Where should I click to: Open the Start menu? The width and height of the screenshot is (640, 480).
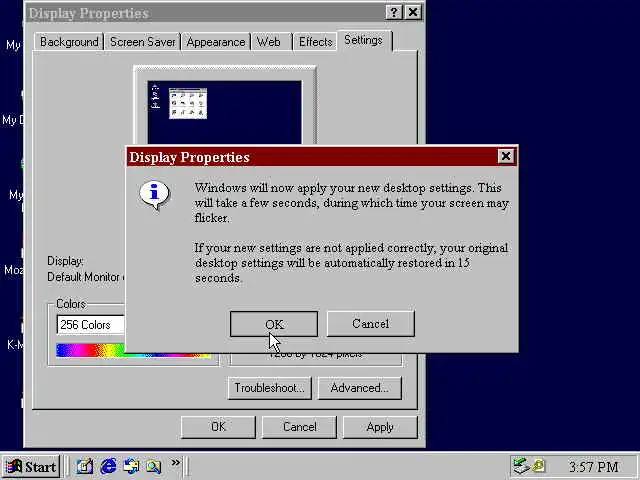(31, 467)
